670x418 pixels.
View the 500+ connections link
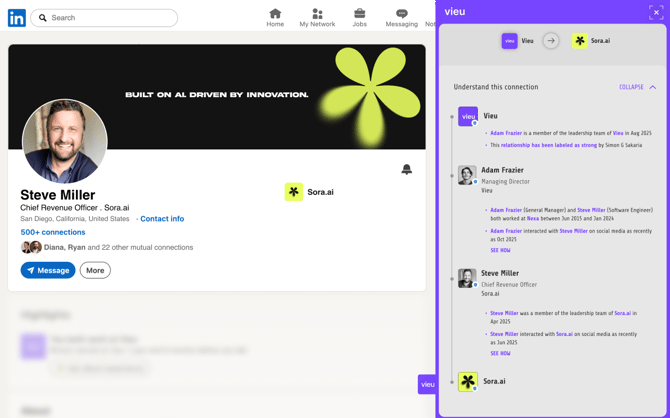[53, 232]
